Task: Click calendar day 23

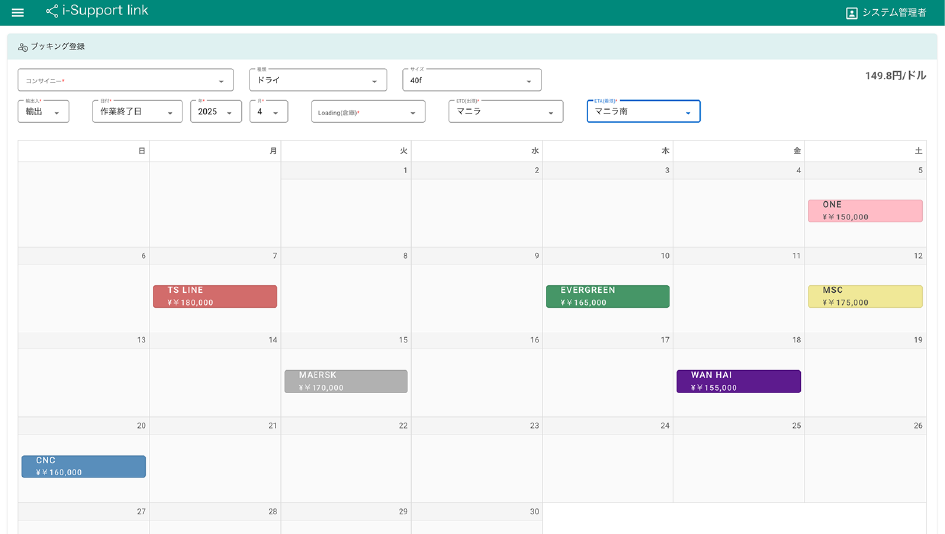Action: [x=477, y=460]
